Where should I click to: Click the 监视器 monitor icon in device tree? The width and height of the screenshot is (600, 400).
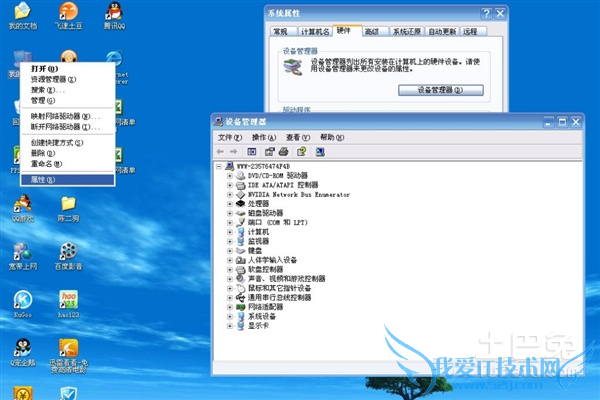(x=240, y=241)
